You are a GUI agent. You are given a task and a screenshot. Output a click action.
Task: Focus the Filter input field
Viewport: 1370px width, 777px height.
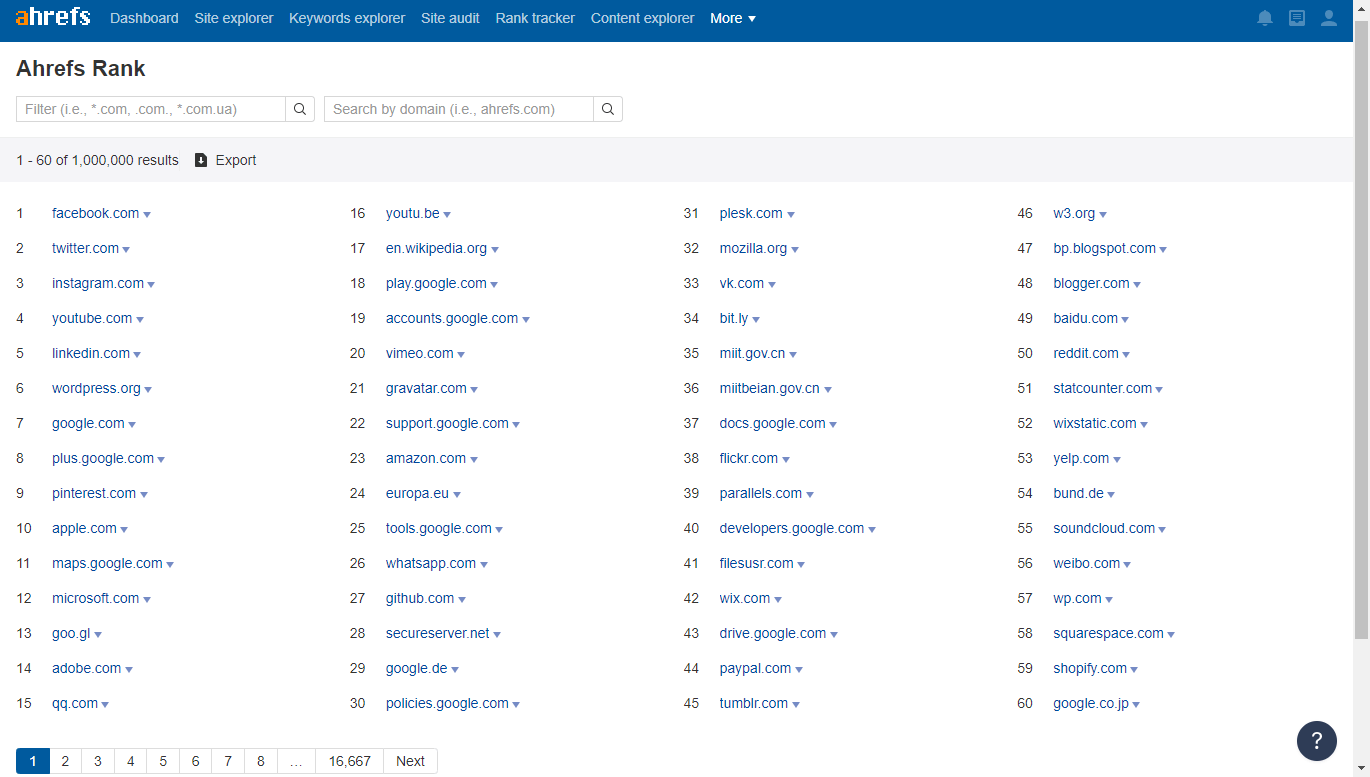(151, 109)
